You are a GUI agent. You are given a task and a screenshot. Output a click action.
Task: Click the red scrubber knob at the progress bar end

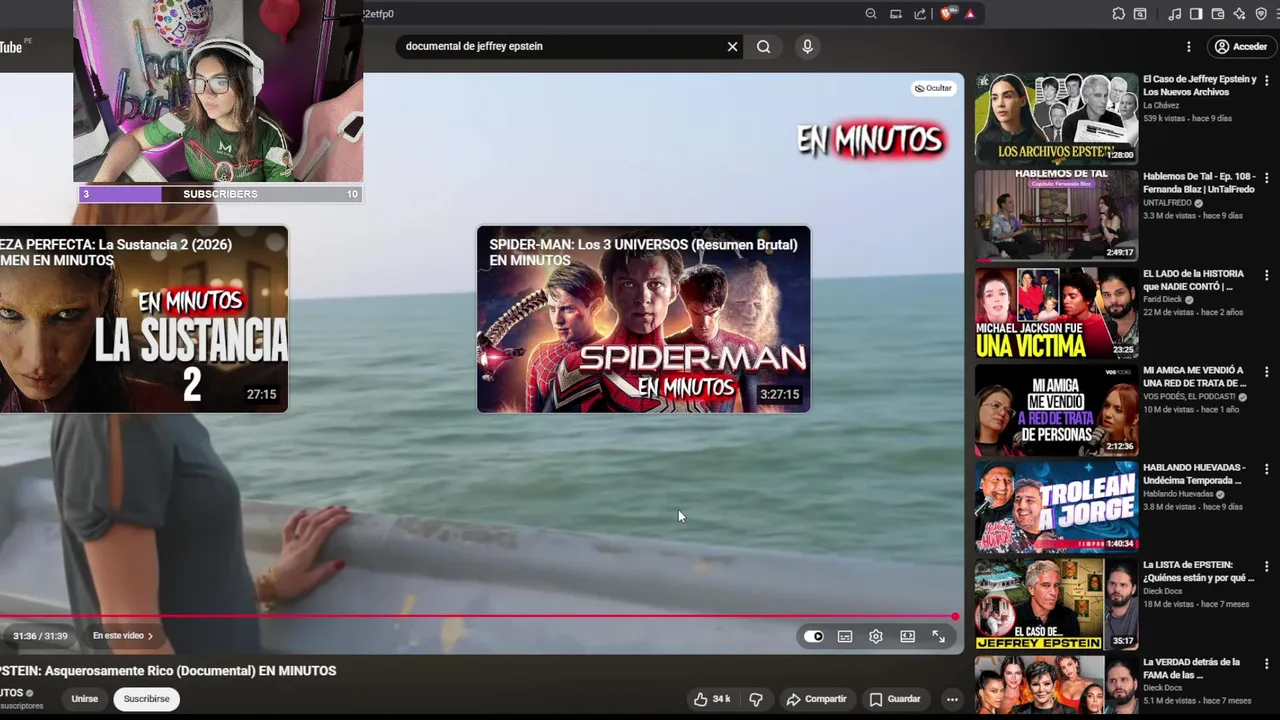(955, 617)
